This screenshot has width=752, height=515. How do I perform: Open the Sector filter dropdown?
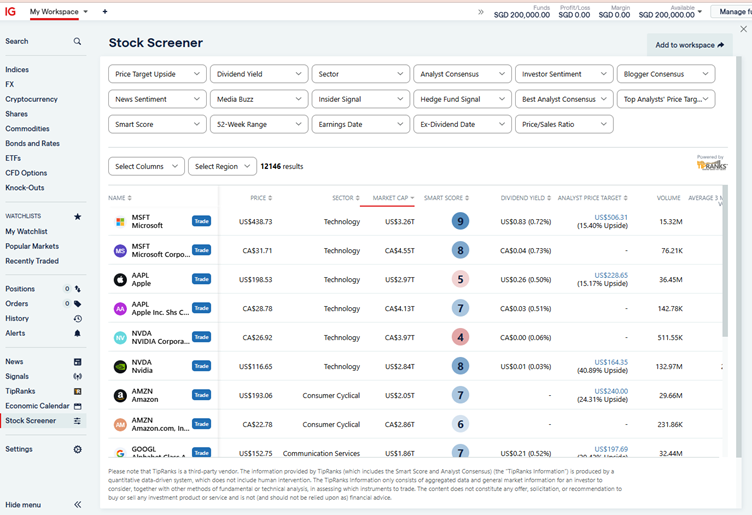[361, 74]
